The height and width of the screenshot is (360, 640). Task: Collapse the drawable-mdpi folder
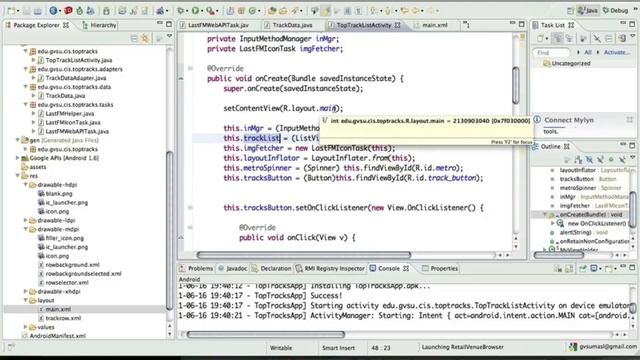(x=25, y=229)
